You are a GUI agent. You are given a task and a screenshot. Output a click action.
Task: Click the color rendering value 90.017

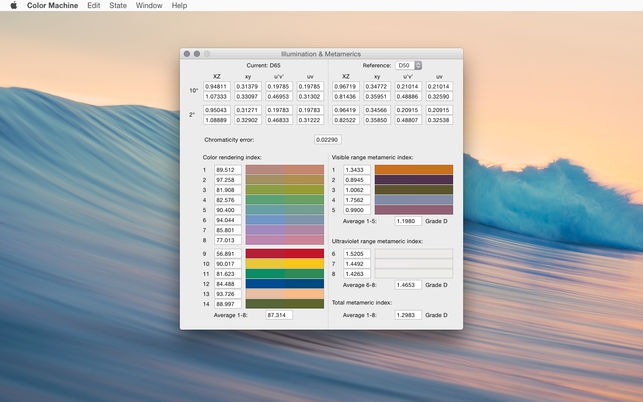tap(228, 264)
